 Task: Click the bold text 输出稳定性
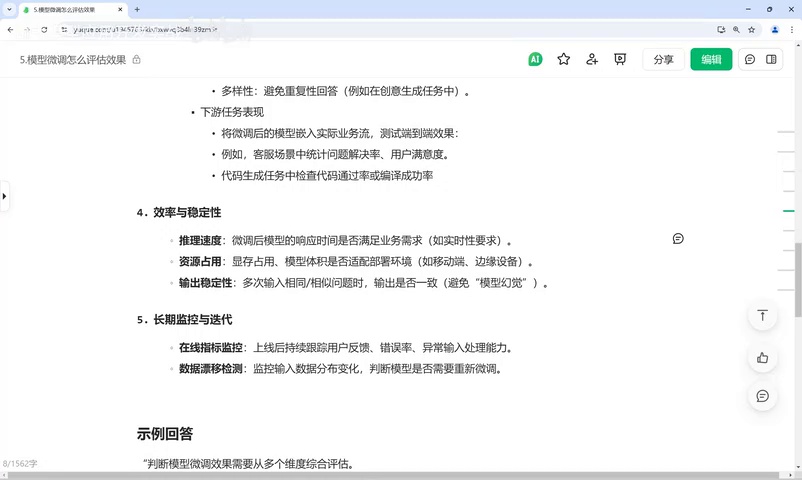coord(206,283)
